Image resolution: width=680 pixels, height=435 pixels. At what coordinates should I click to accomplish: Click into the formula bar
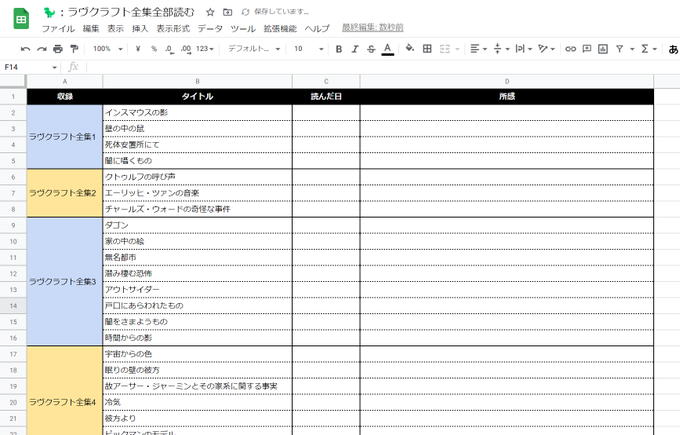(382, 67)
